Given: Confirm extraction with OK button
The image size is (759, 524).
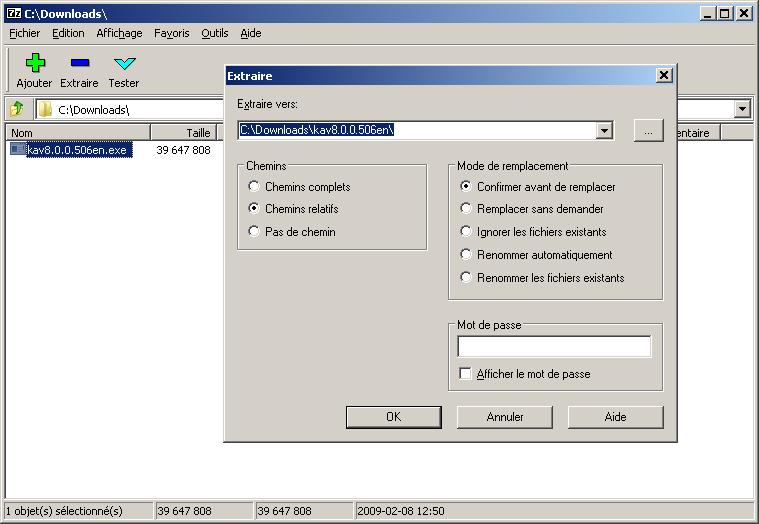Looking at the screenshot, I should coord(394,417).
